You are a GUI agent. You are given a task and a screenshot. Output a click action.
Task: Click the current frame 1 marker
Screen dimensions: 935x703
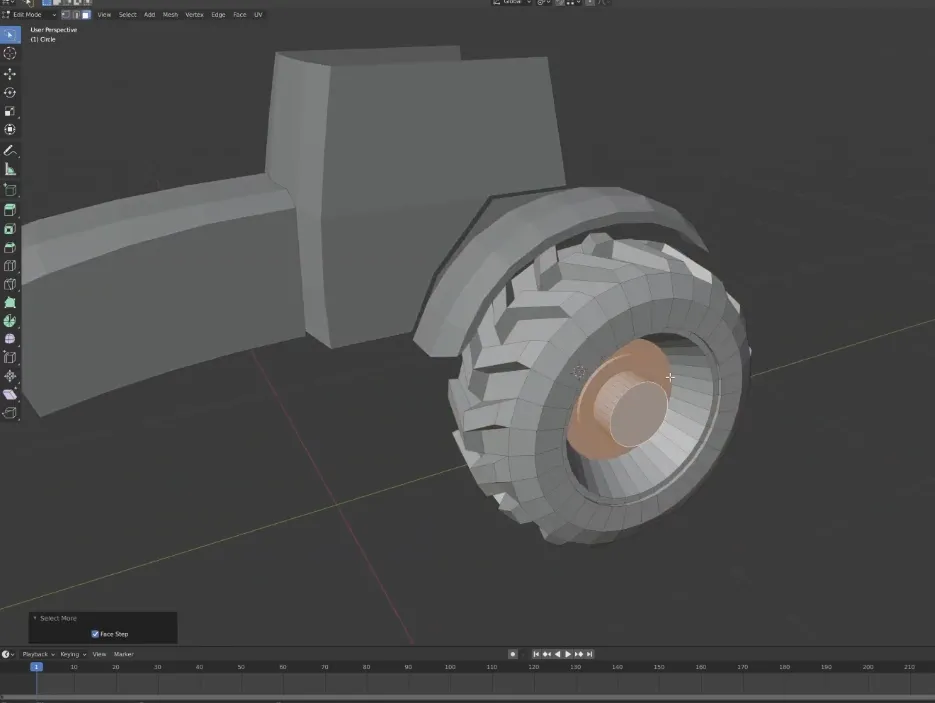tap(36, 667)
